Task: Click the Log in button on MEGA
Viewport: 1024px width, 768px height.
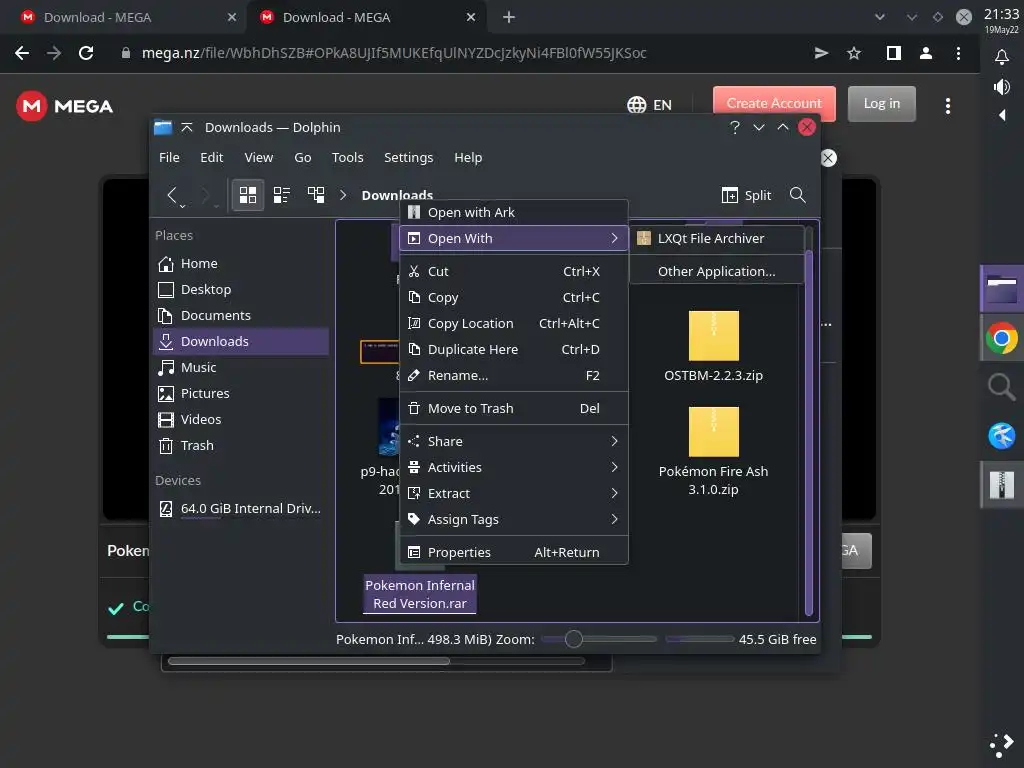Action: click(x=882, y=103)
